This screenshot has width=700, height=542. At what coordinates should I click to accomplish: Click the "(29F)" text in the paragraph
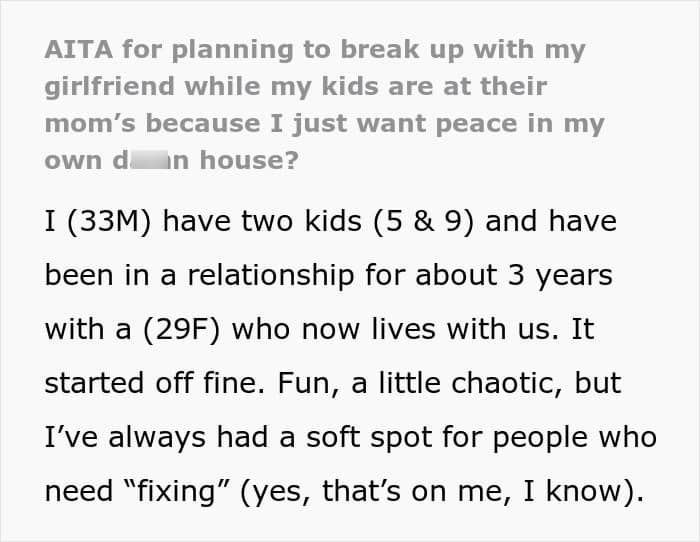[x=182, y=330]
